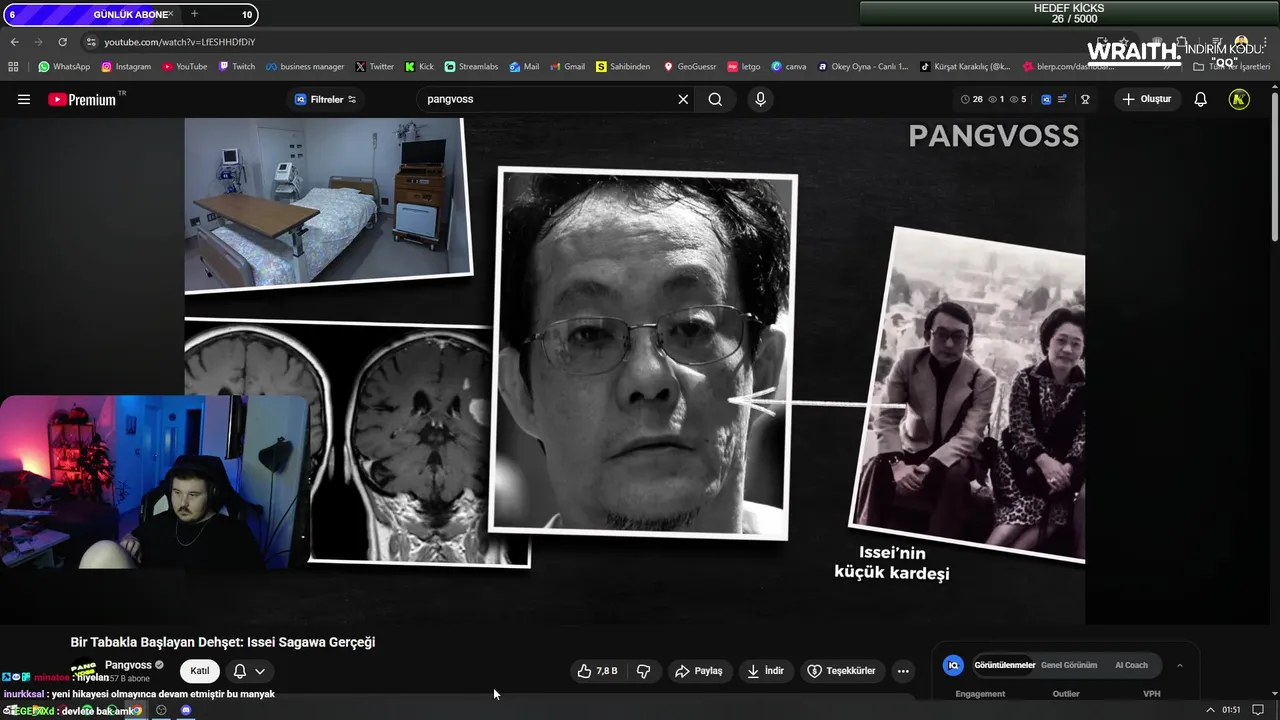1280x720 pixels.
Task: Click the video player area
Action: coord(634,370)
